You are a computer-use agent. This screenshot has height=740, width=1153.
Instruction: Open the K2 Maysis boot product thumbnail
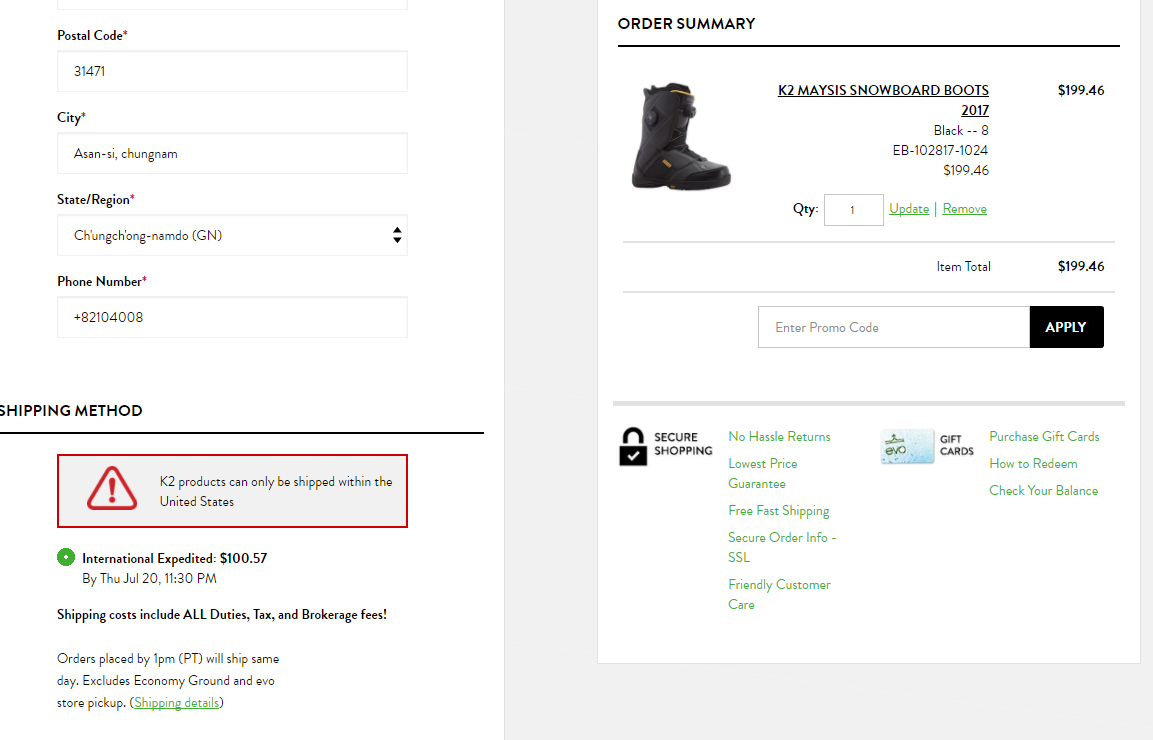pos(681,136)
